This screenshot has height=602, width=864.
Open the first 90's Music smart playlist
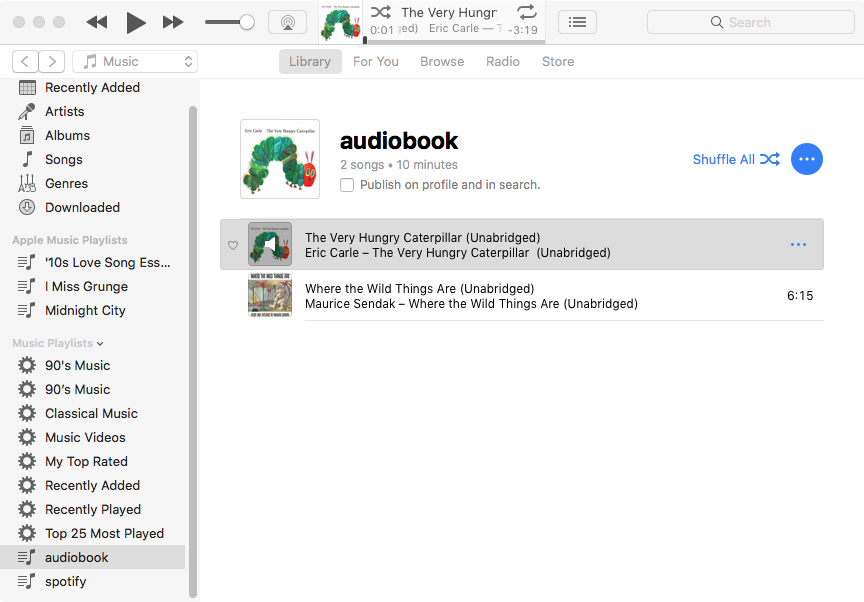coord(93,365)
